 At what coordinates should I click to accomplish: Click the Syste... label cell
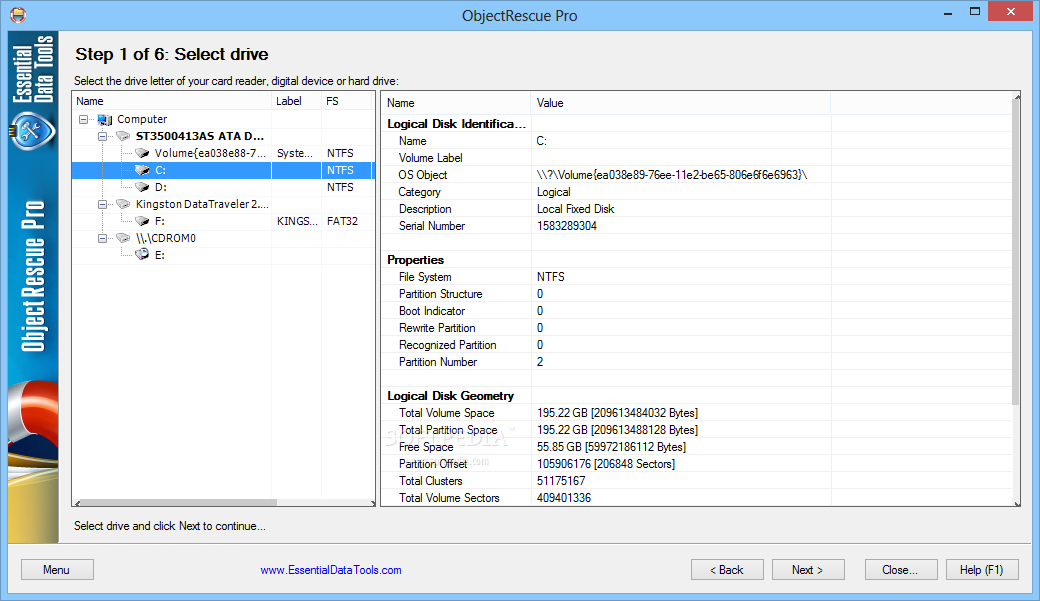(294, 153)
